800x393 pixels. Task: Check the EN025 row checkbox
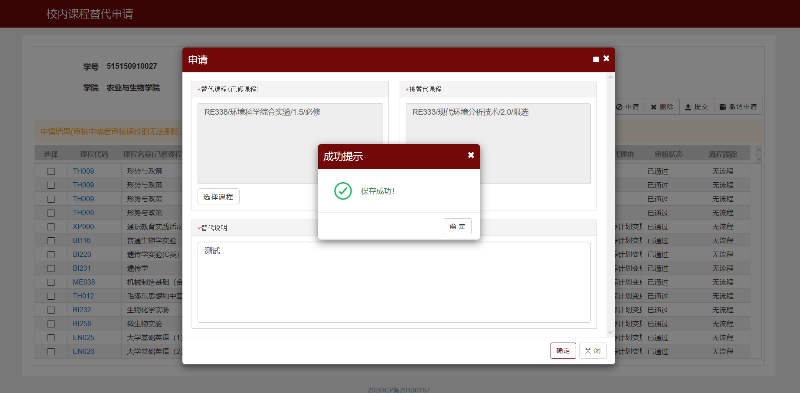51,337
